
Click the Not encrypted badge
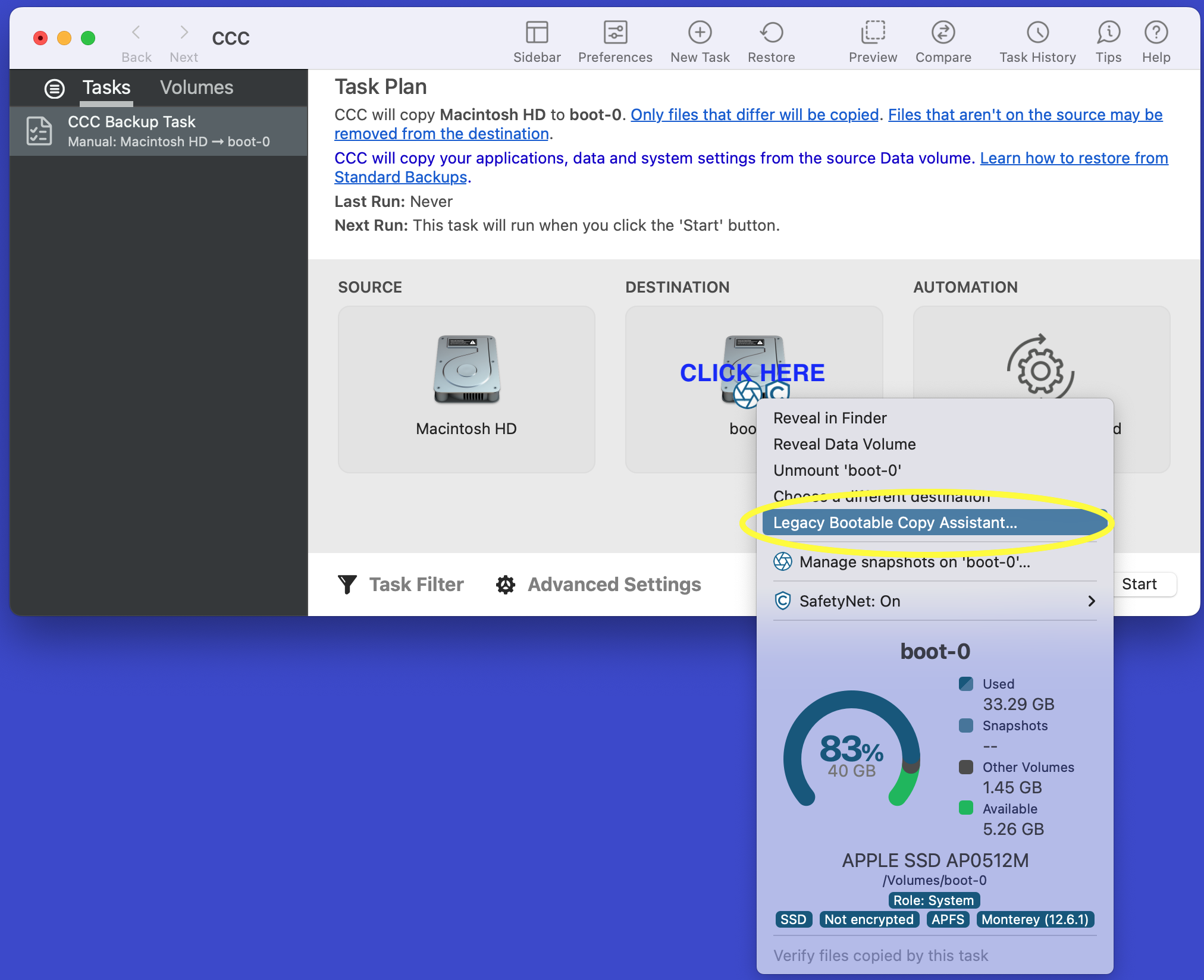coord(868,919)
